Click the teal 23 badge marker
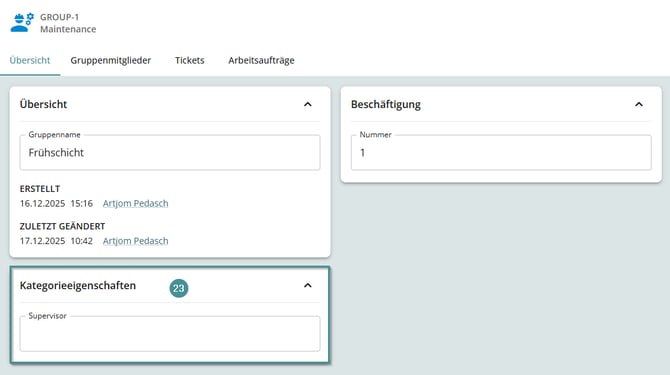This screenshot has width=670, height=375. [x=179, y=288]
